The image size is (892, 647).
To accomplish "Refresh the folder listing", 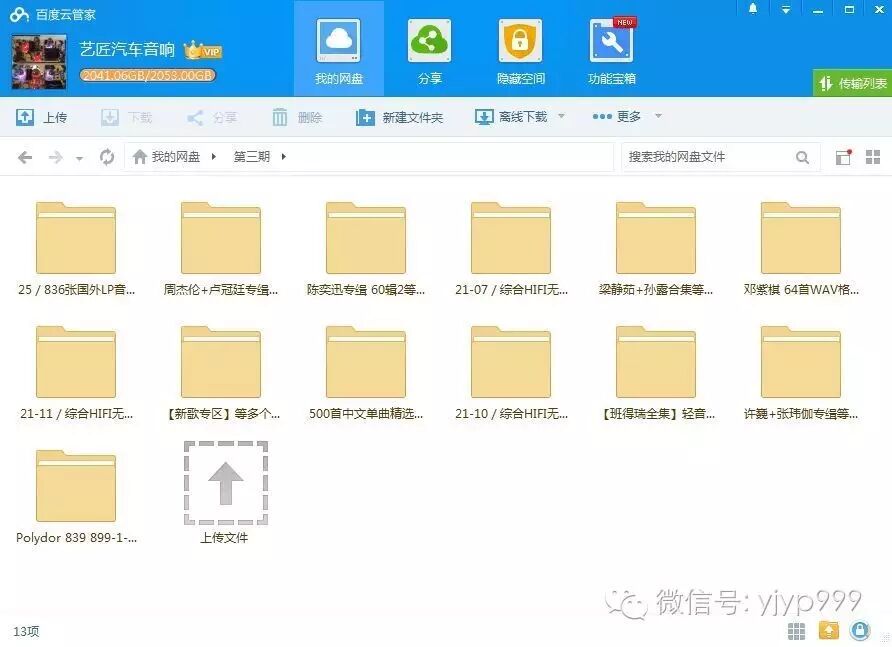I will point(106,156).
